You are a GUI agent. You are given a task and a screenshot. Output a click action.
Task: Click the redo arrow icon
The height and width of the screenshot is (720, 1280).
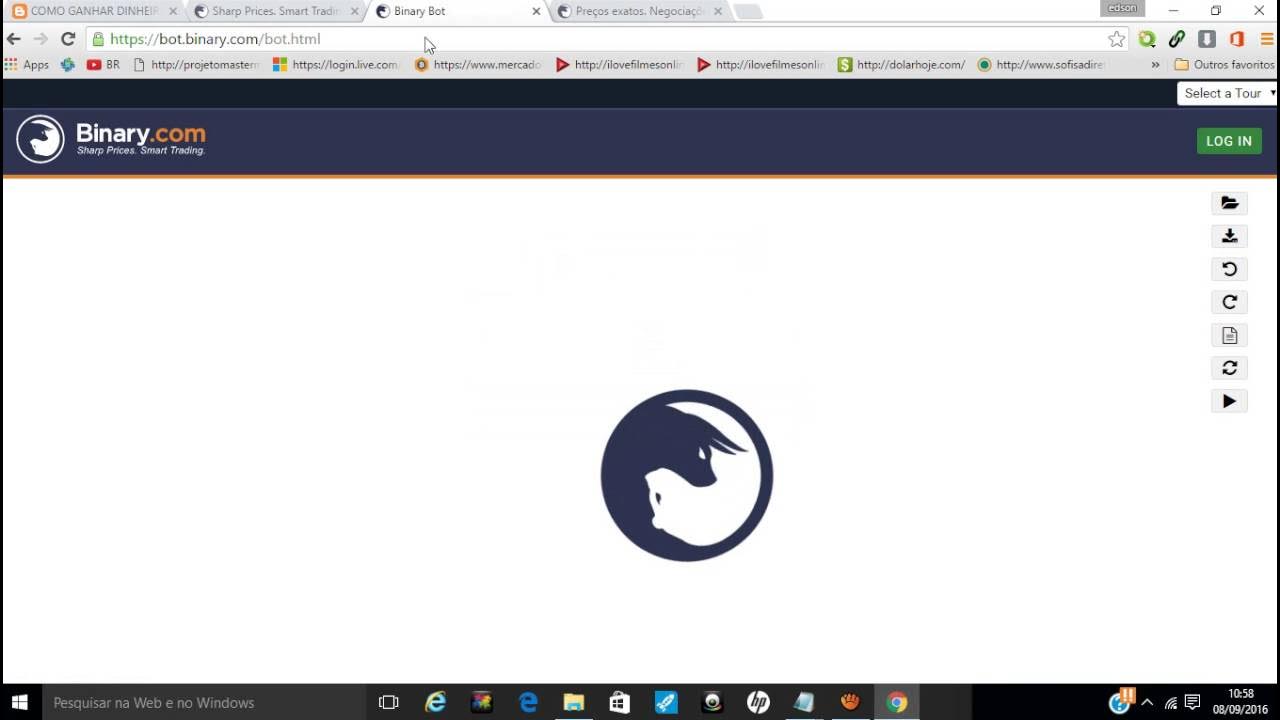point(1229,302)
